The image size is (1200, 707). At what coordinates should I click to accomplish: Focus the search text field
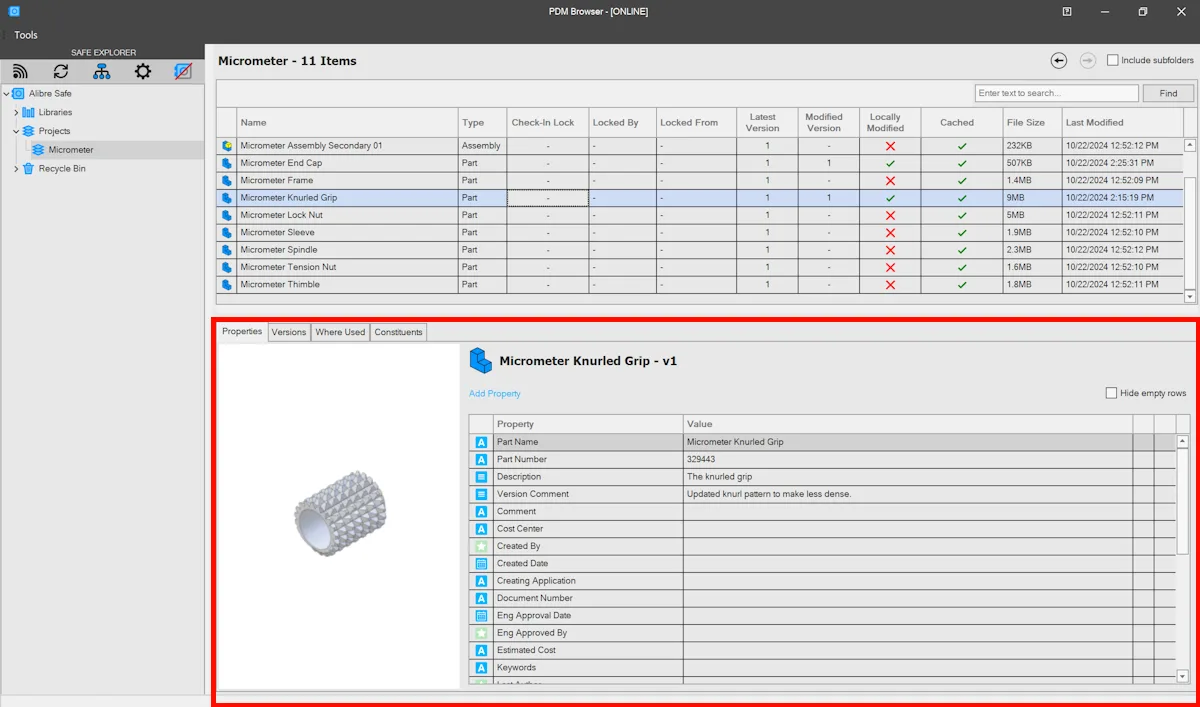pyautogui.click(x=1057, y=93)
